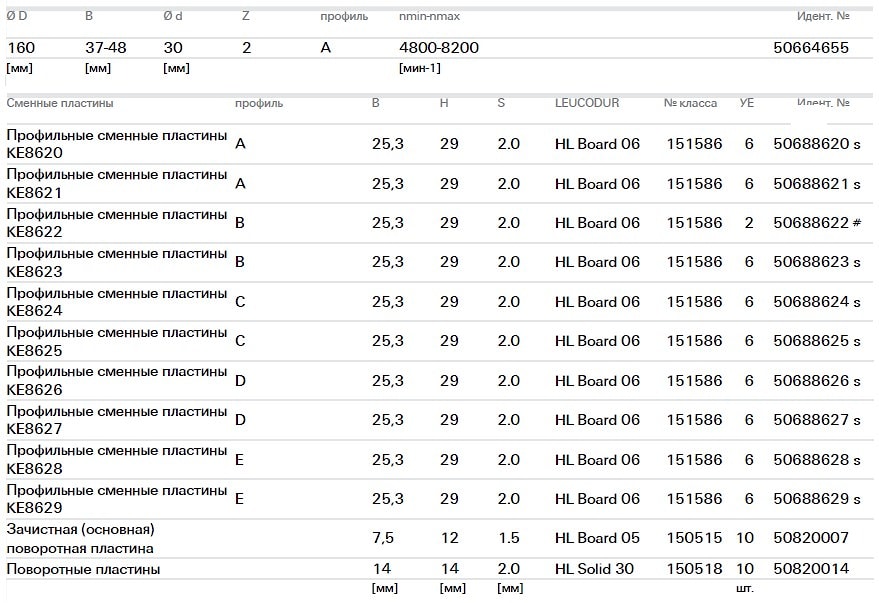Click the "HL Board 05" material cell
The height and width of the screenshot is (603, 879).
click(597, 538)
